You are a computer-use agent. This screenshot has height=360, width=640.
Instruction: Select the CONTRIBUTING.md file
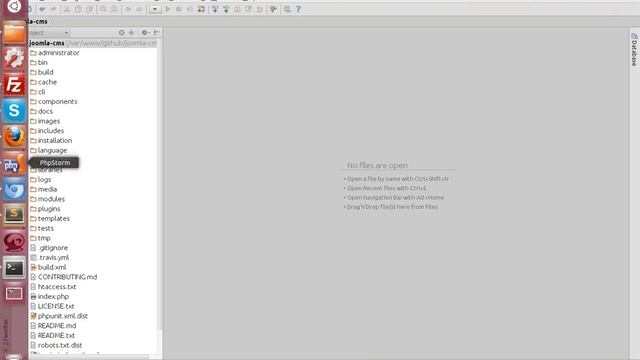[64, 277]
